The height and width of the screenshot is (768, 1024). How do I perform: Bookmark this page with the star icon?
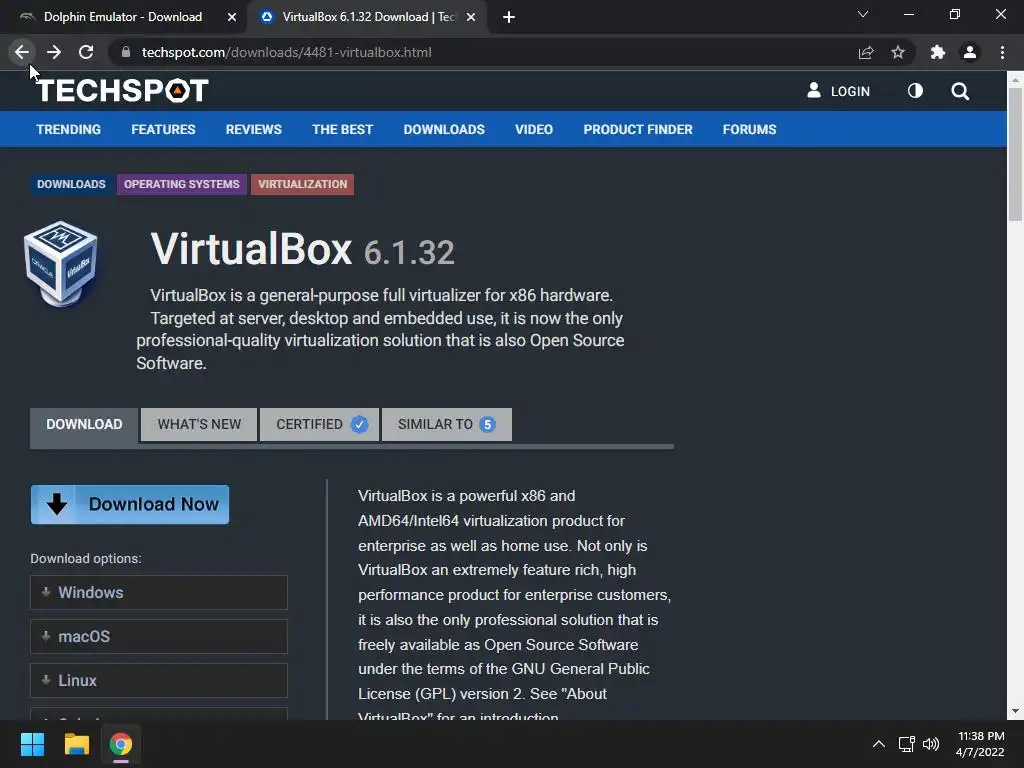click(898, 52)
